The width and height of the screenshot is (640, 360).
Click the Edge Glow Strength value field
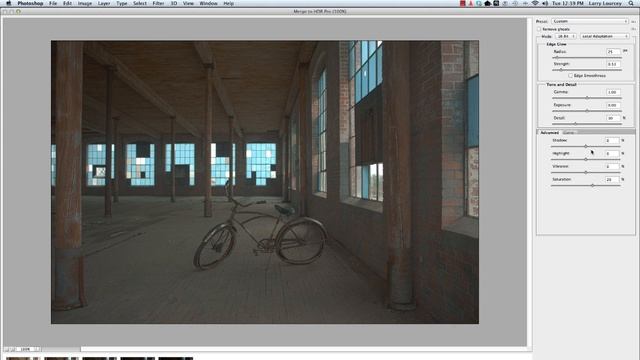(613, 64)
